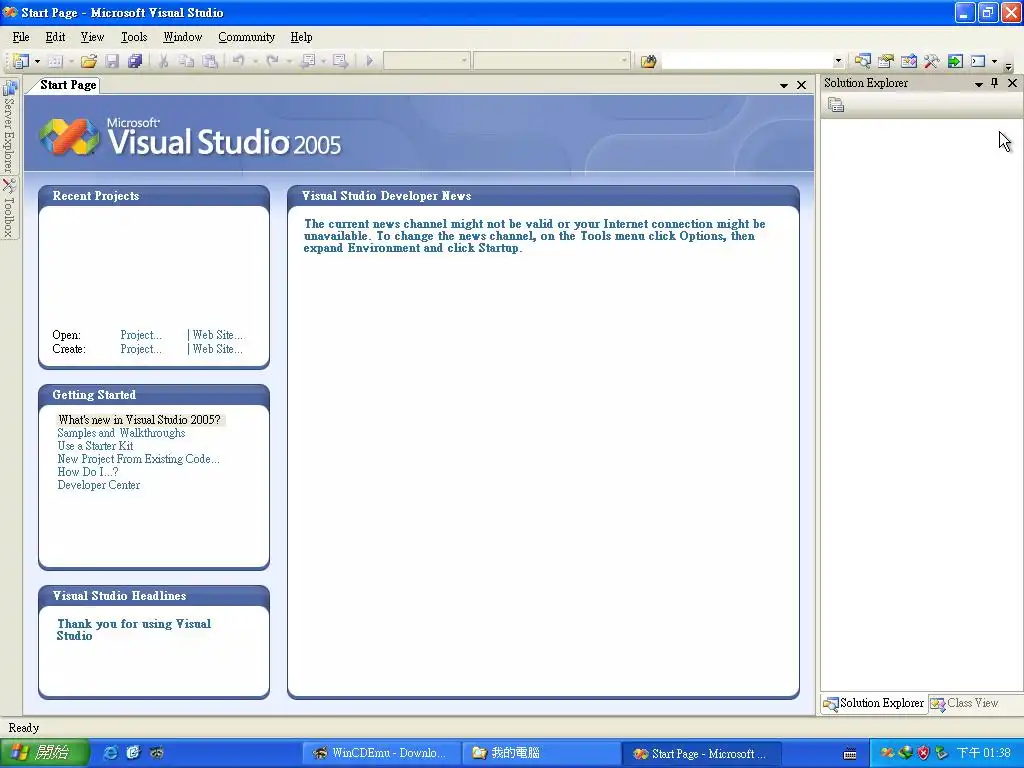Open the Tools menu
The width and height of the screenshot is (1024, 768).
click(x=134, y=37)
